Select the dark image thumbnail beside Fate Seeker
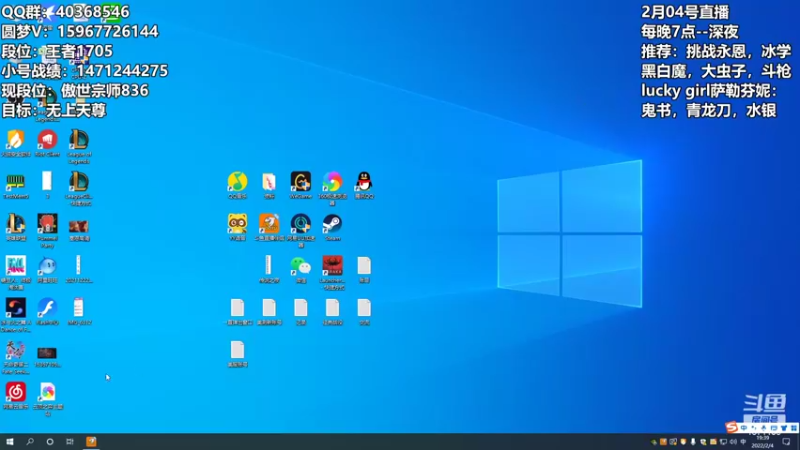Viewport: 800px width, 450px height. pos(47,353)
